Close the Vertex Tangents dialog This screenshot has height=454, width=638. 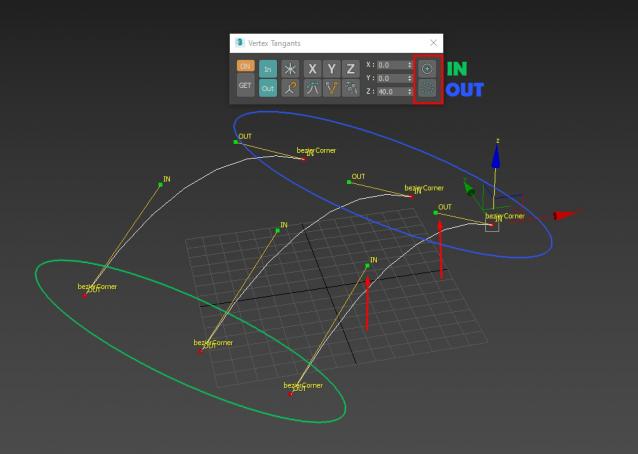point(434,43)
